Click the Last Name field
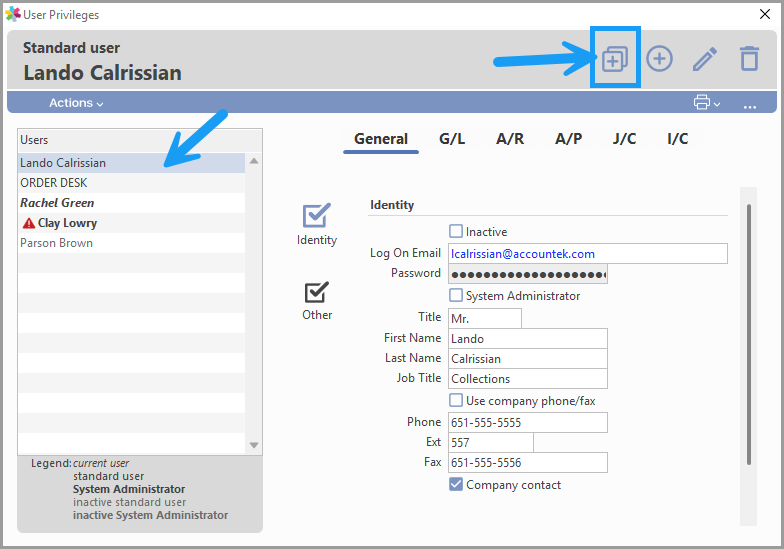The height and width of the screenshot is (549, 784). click(528, 358)
